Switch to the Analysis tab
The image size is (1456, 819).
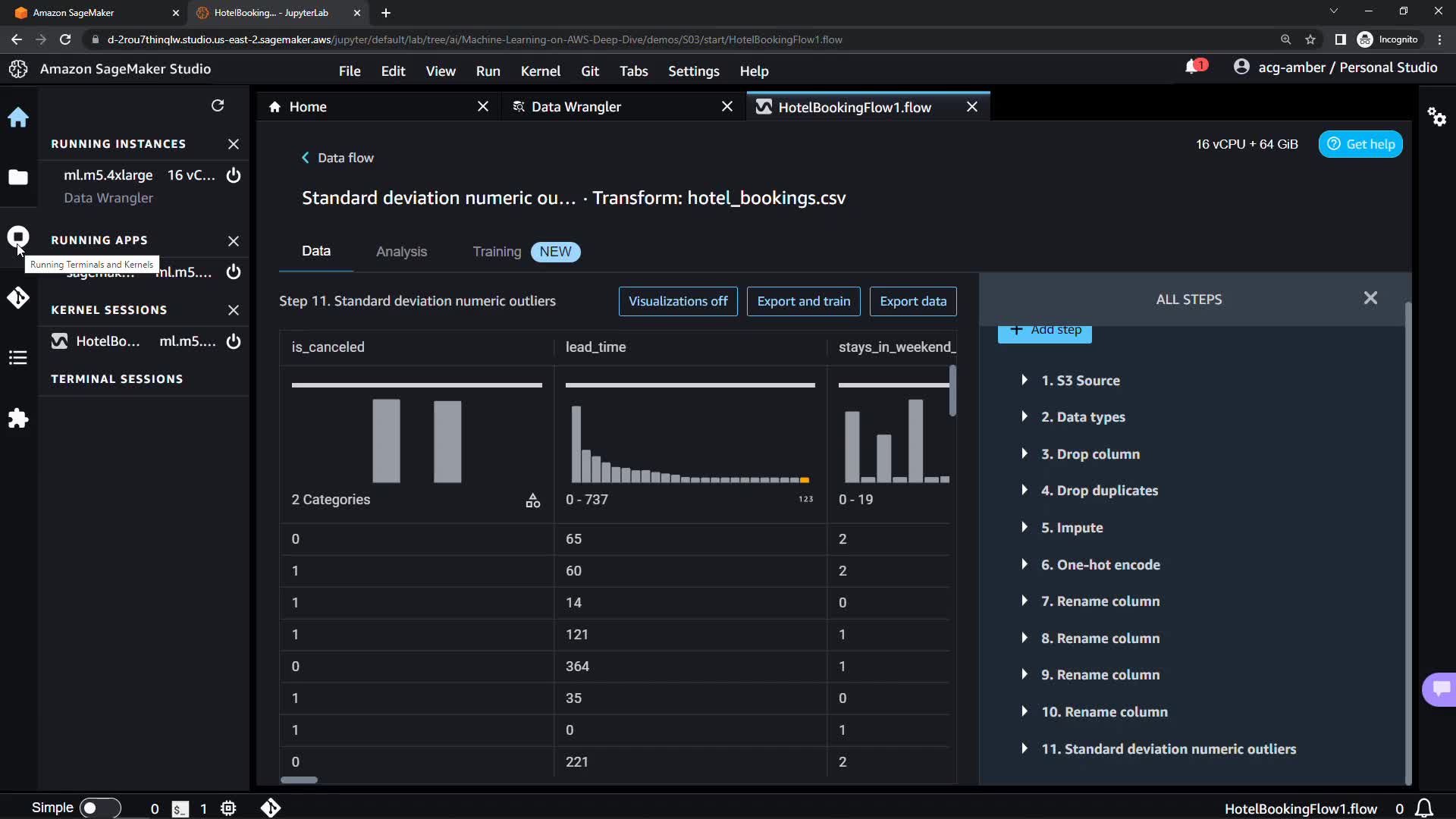401,252
